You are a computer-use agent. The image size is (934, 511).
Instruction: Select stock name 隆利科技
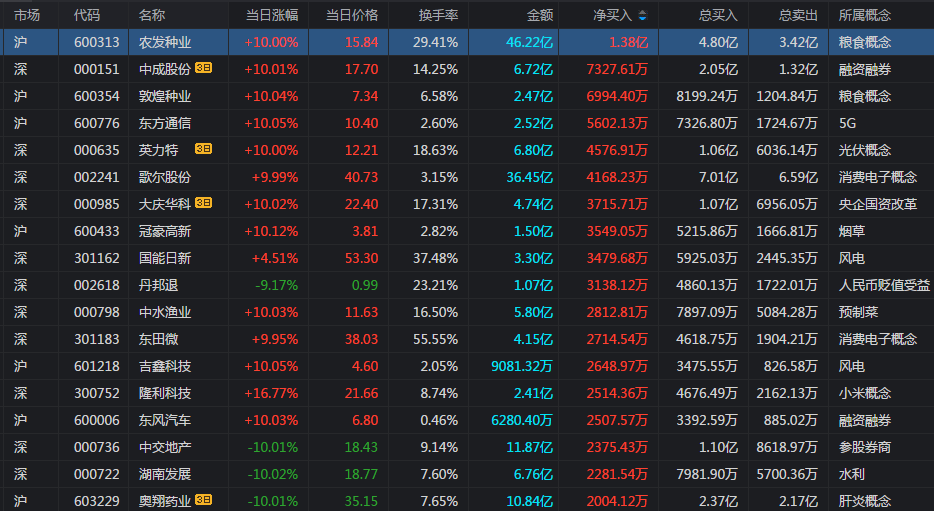point(165,393)
